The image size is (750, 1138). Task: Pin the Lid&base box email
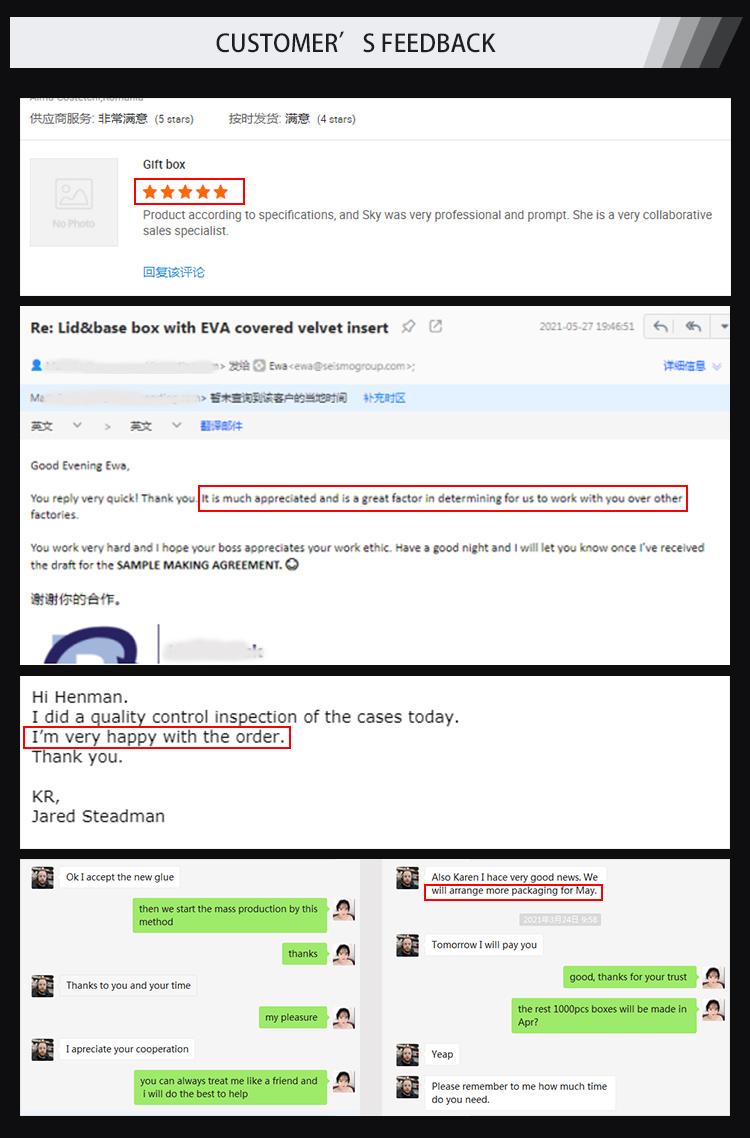click(409, 327)
